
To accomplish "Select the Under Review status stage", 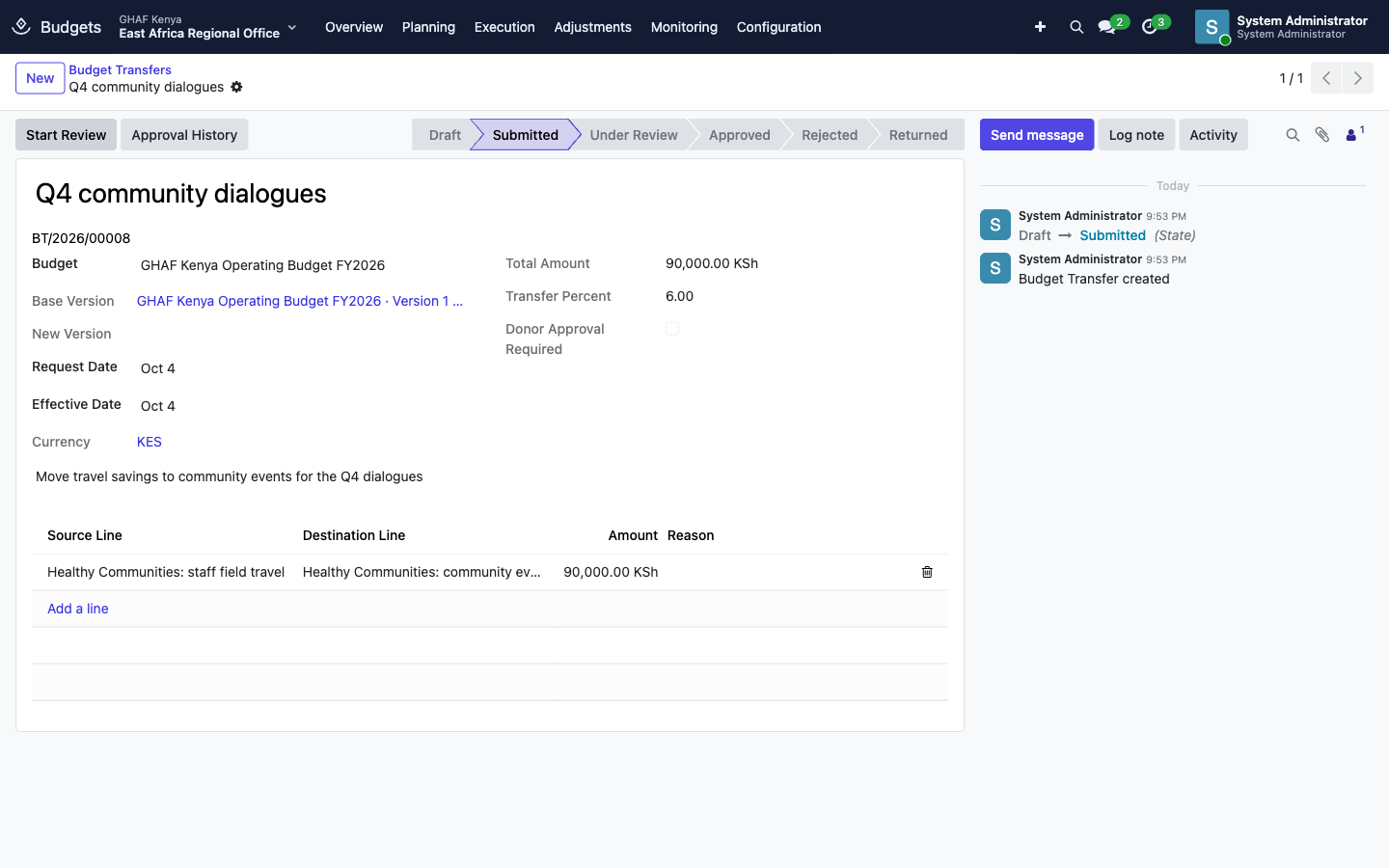I will [634, 135].
